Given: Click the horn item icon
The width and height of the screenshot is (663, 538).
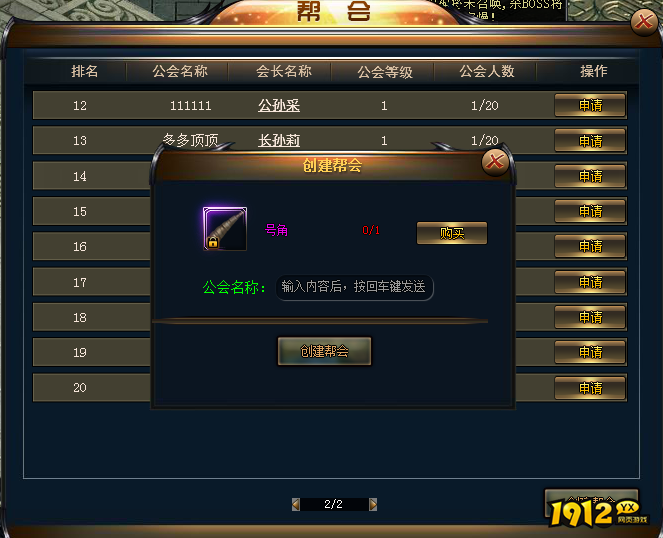Looking at the screenshot, I should pyautogui.click(x=225, y=229).
